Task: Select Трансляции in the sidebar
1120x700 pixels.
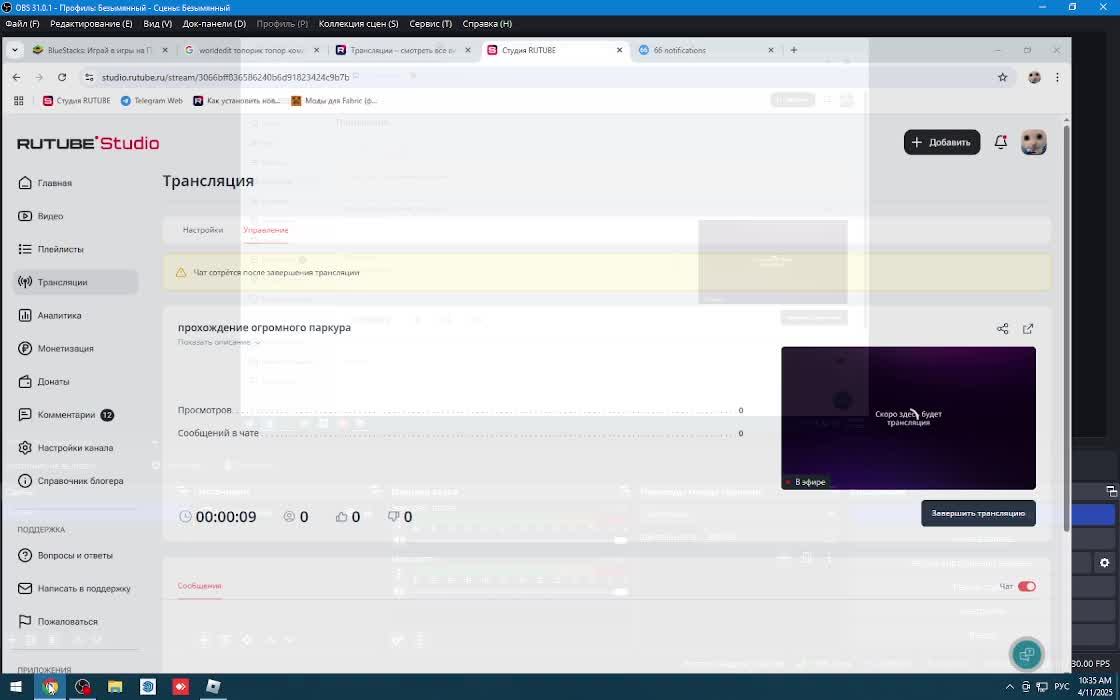Action: point(75,282)
